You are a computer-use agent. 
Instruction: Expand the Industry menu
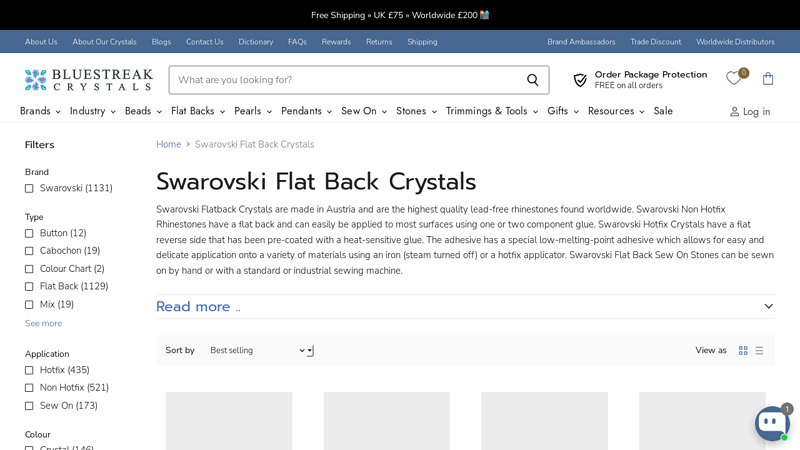tap(92, 111)
